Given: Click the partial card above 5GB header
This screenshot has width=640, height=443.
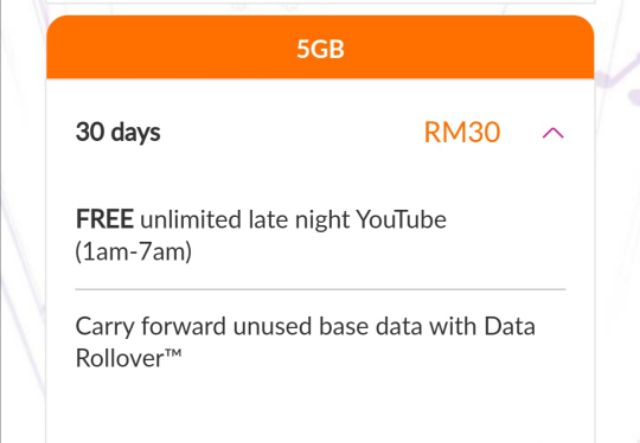Looking at the screenshot, I should click(x=320, y=3).
